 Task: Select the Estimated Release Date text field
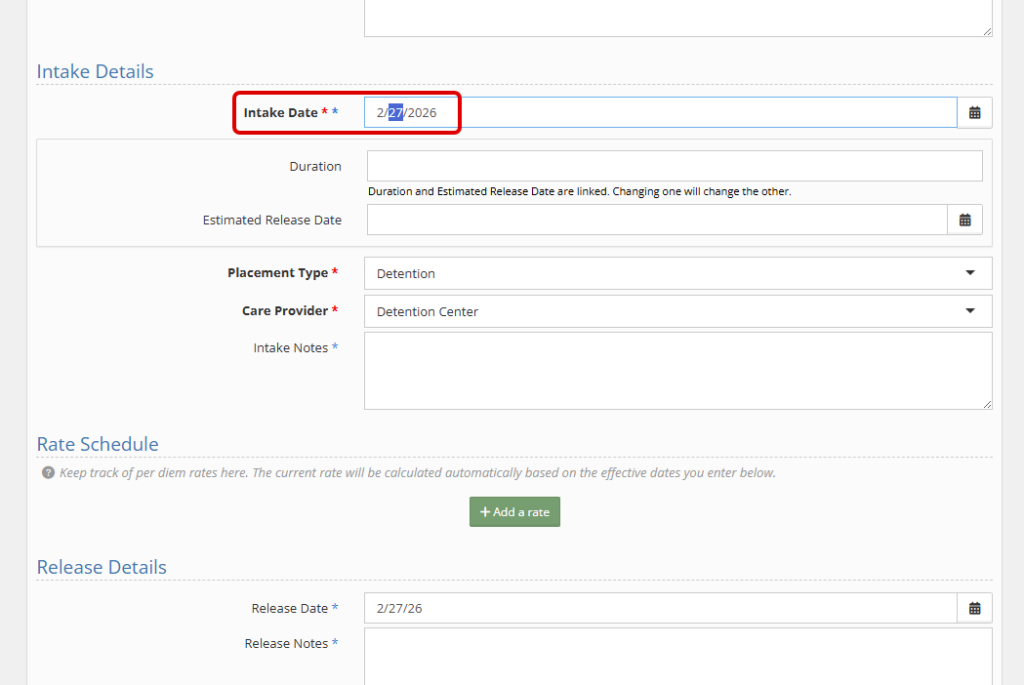coord(656,220)
